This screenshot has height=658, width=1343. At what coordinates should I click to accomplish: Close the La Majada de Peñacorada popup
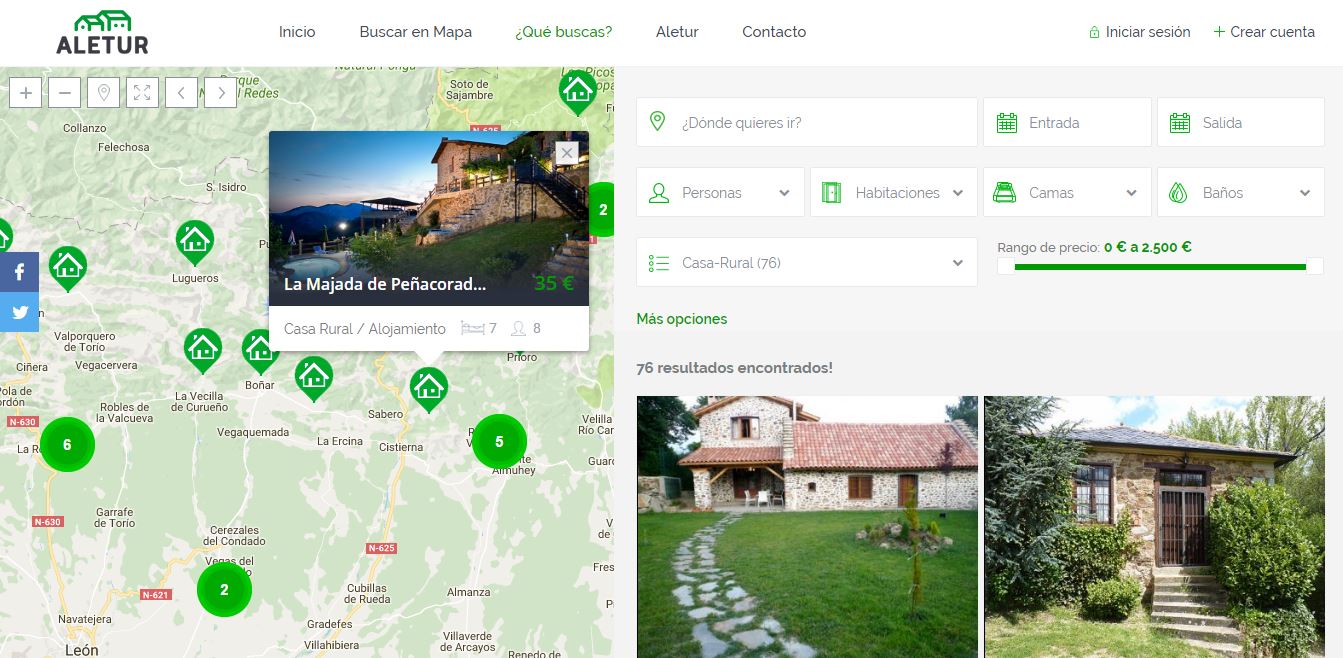[x=567, y=152]
